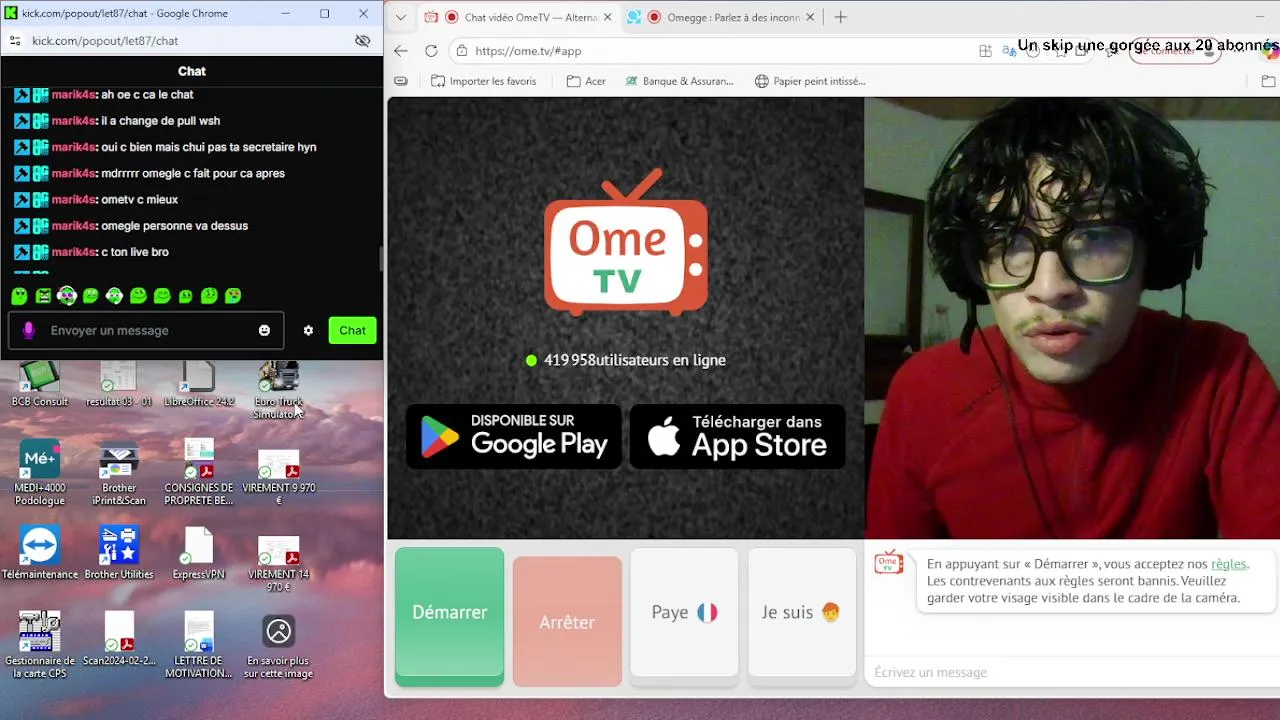Open 'LETTRE DE MOTIVATION' desktop document
1280x720 pixels.
[199, 645]
